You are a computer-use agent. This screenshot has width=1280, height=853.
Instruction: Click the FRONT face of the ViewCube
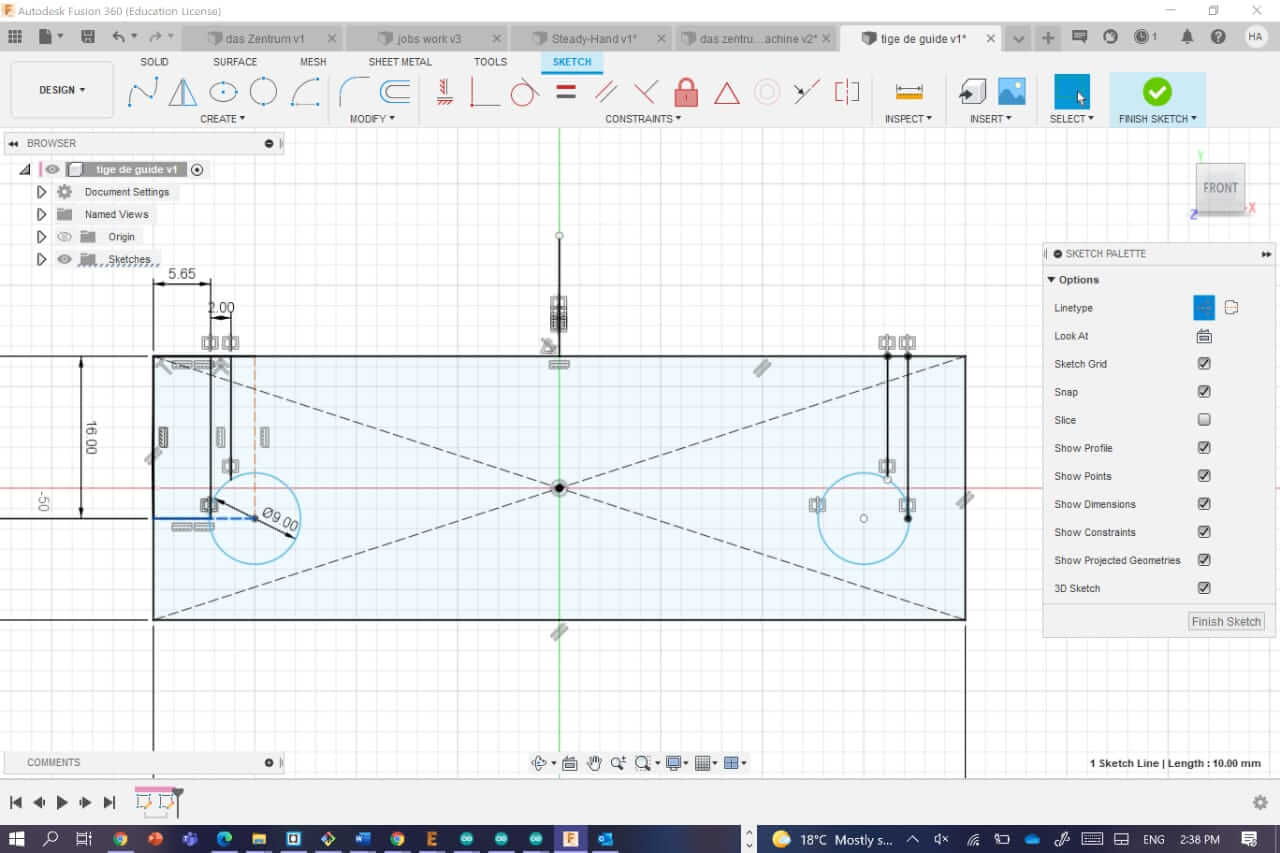(x=1220, y=188)
